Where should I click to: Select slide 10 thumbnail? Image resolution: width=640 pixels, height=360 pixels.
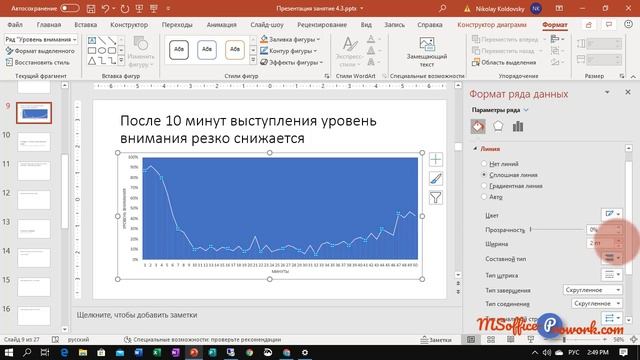point(34,141)
